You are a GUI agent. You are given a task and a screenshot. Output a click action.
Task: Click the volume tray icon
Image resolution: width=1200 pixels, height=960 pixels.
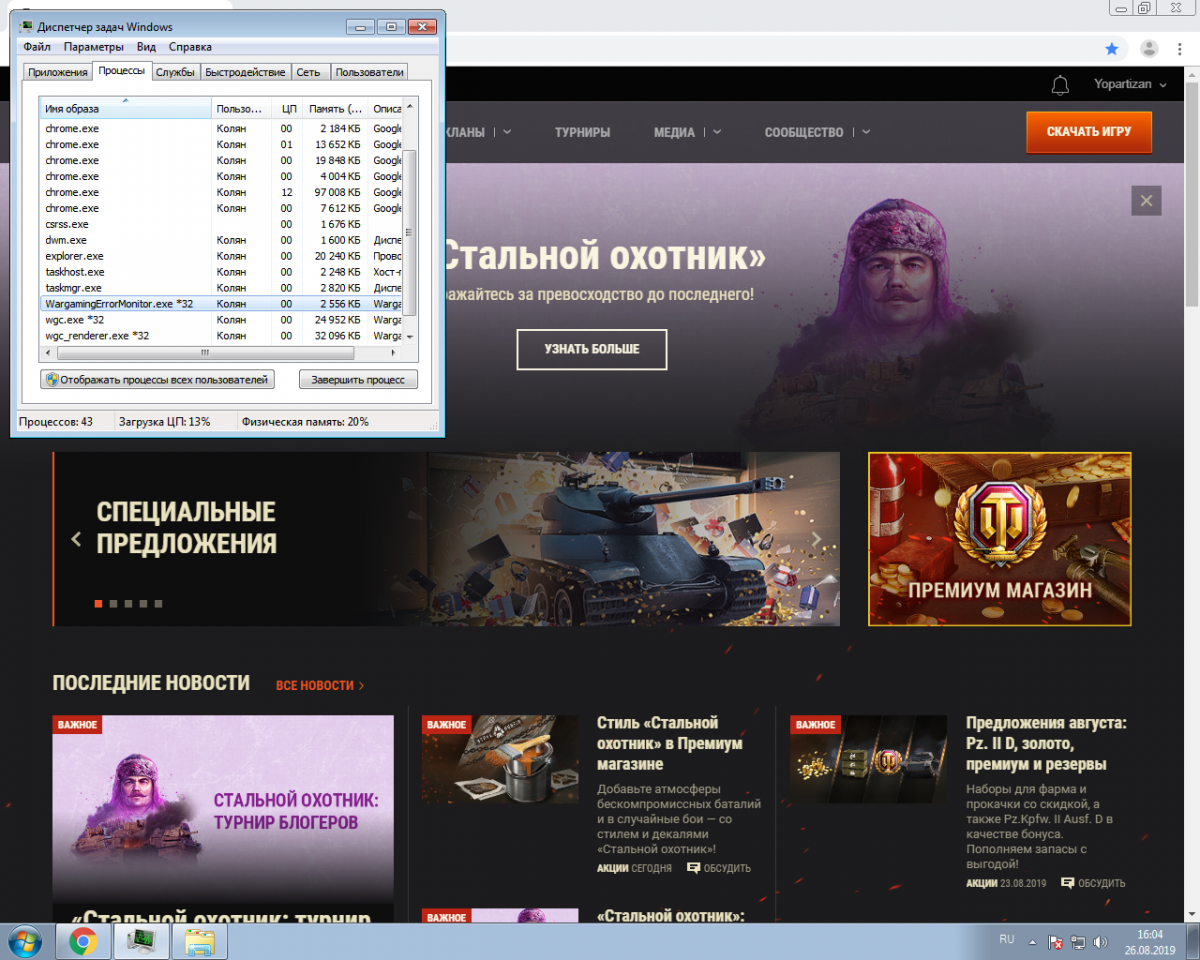click(1100, 942)
